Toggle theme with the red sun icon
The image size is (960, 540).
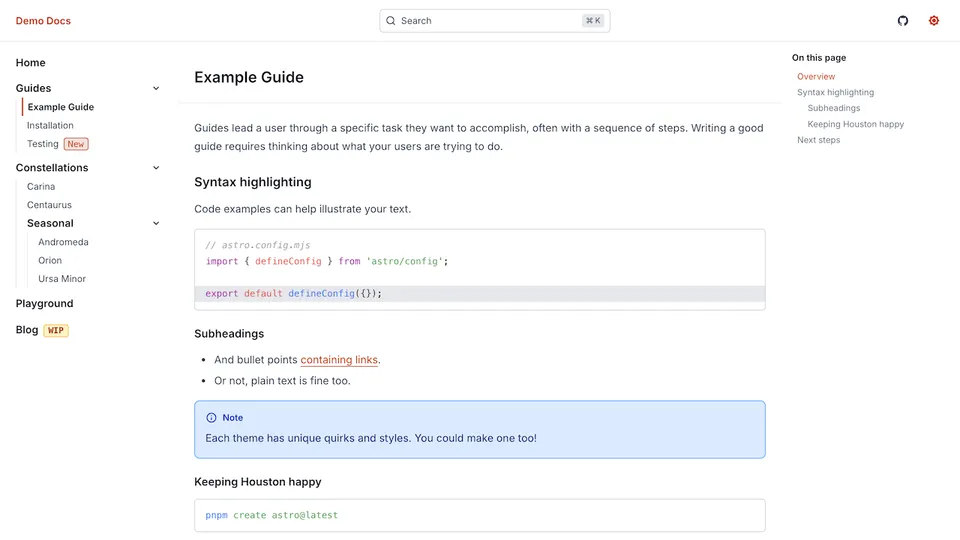(x=934, y=21)
